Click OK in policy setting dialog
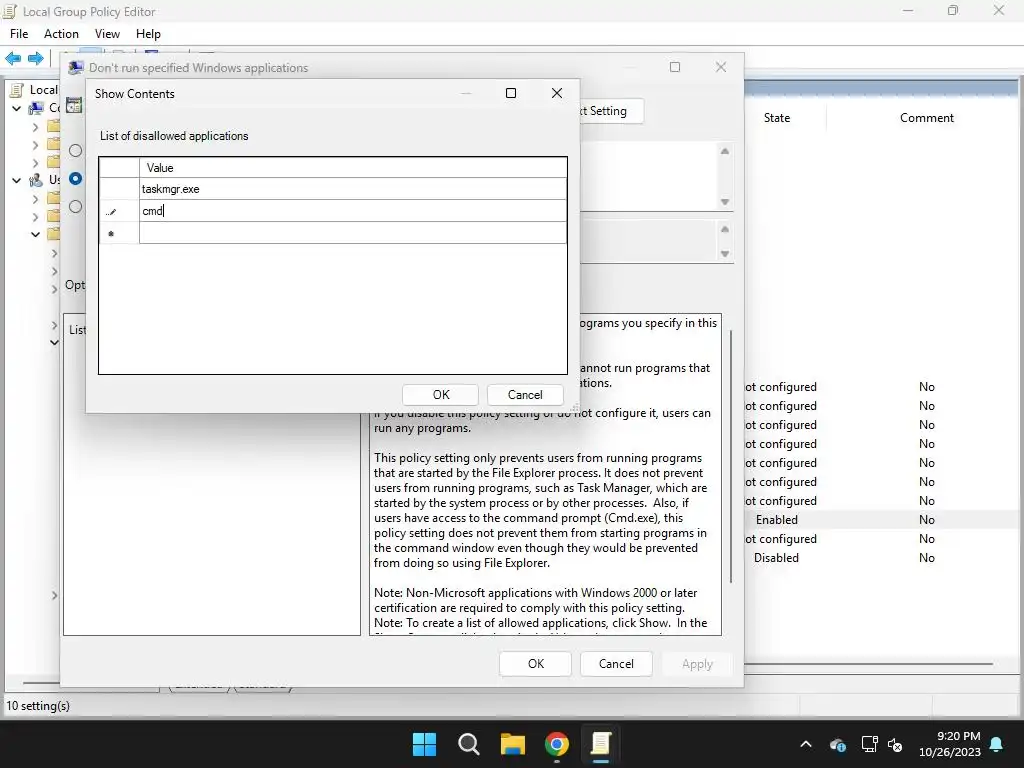This screenshot has width=1024, height=768. (536, 664)
